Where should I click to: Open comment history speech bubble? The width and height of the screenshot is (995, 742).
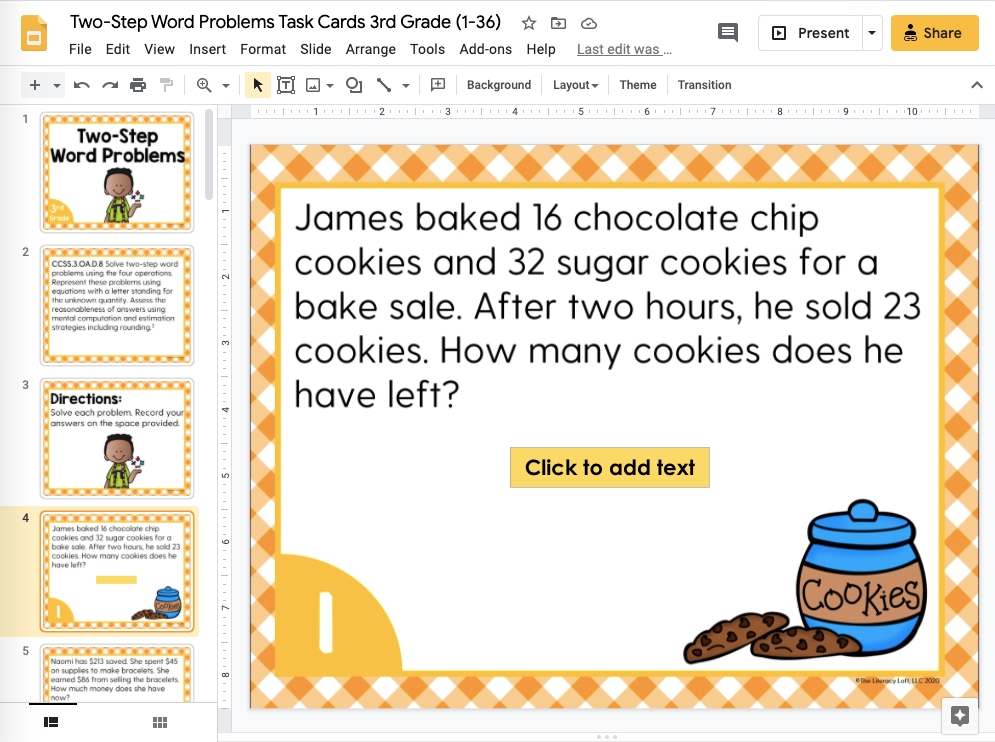[x=728, y=33]
